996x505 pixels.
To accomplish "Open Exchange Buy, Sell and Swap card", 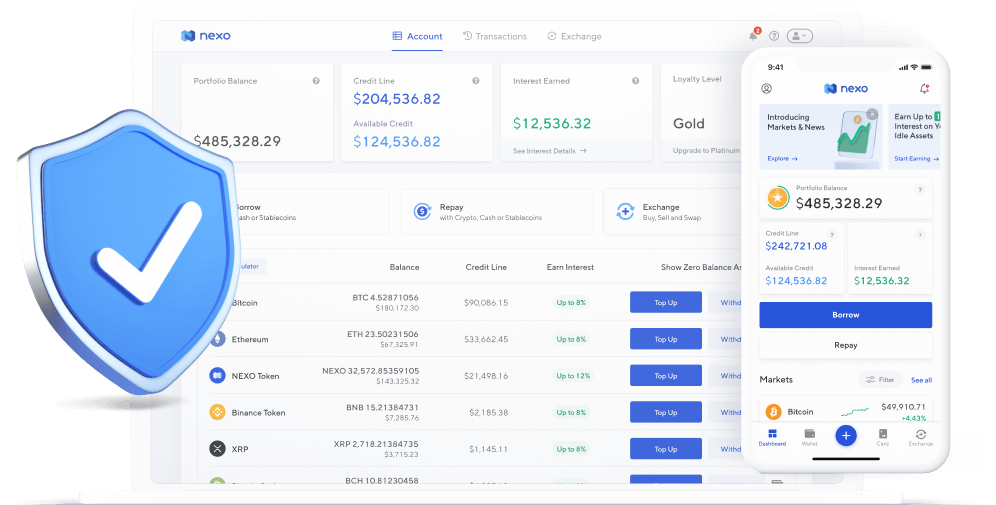I will click(673, 212).
